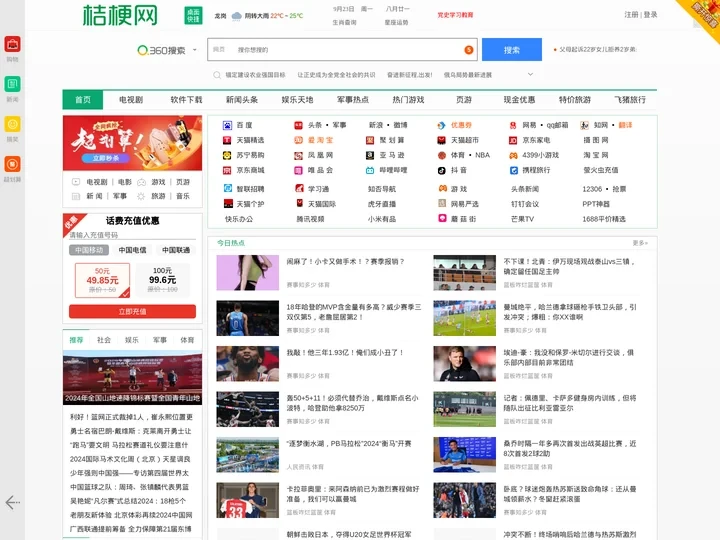Click the 4399小游戏 gamepad icon
Screen dimensions: 720x540
click(x=513, y=155)
